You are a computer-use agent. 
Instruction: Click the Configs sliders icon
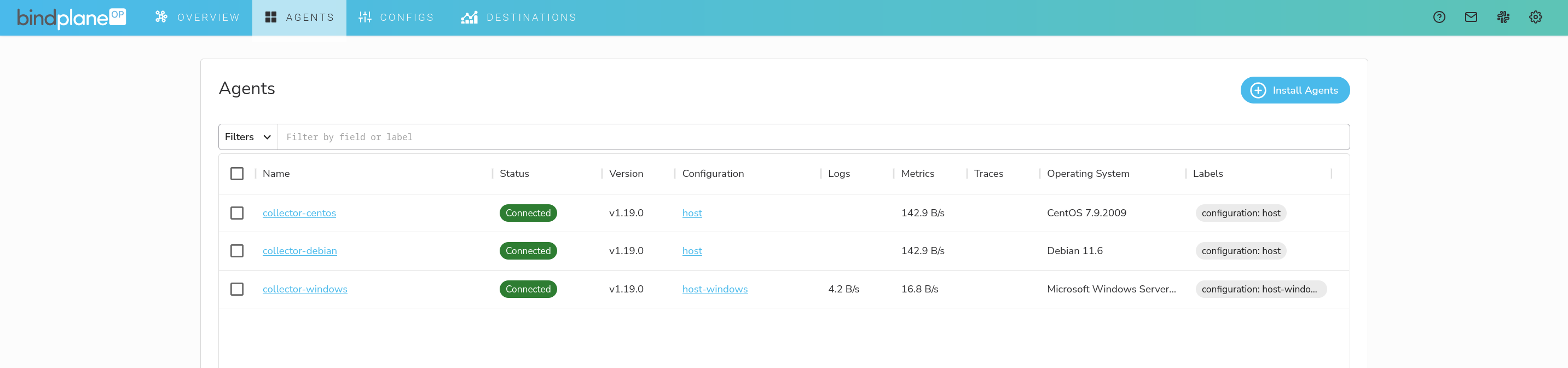(x=364, y=17)
